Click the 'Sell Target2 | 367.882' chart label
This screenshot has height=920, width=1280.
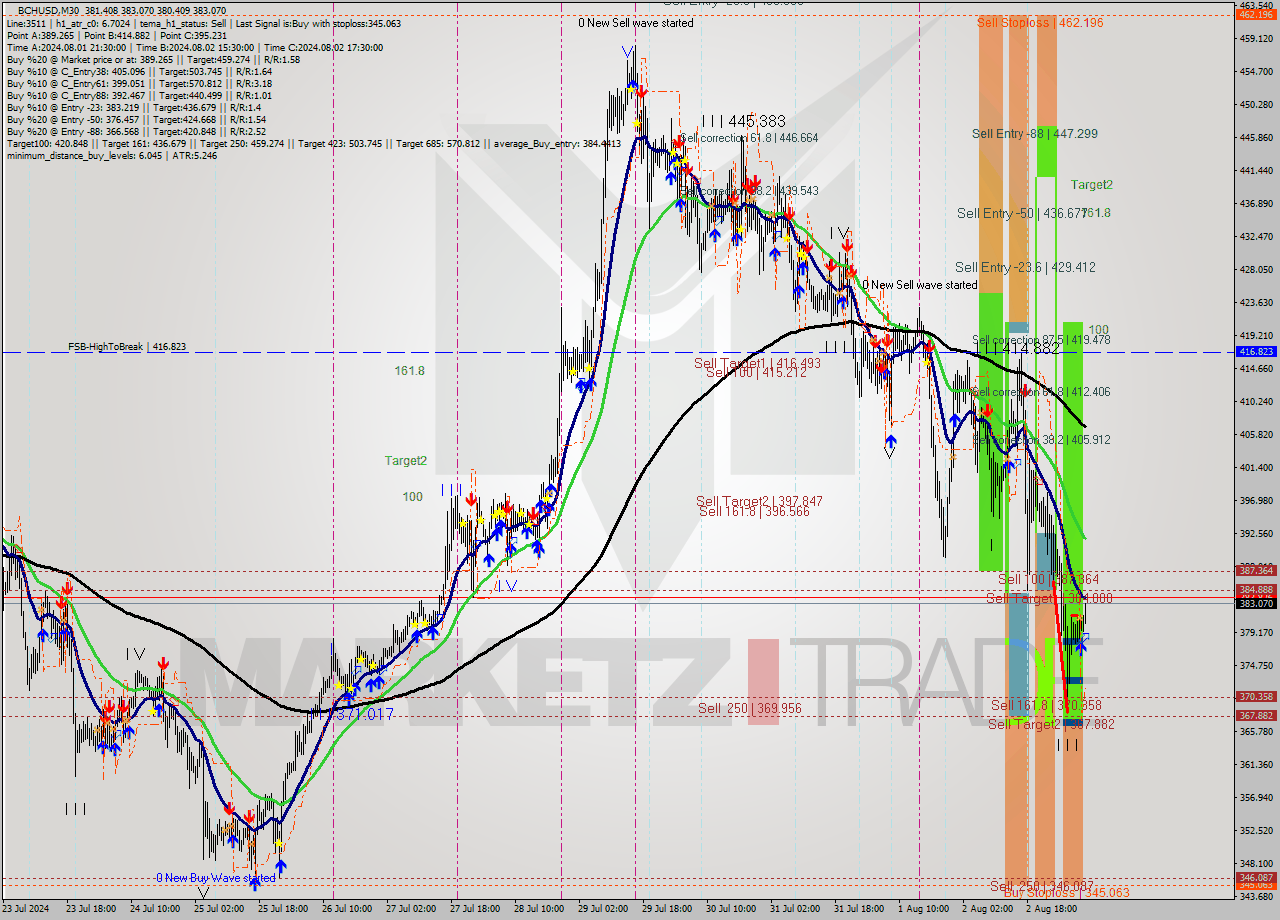tap(1051, 724)
